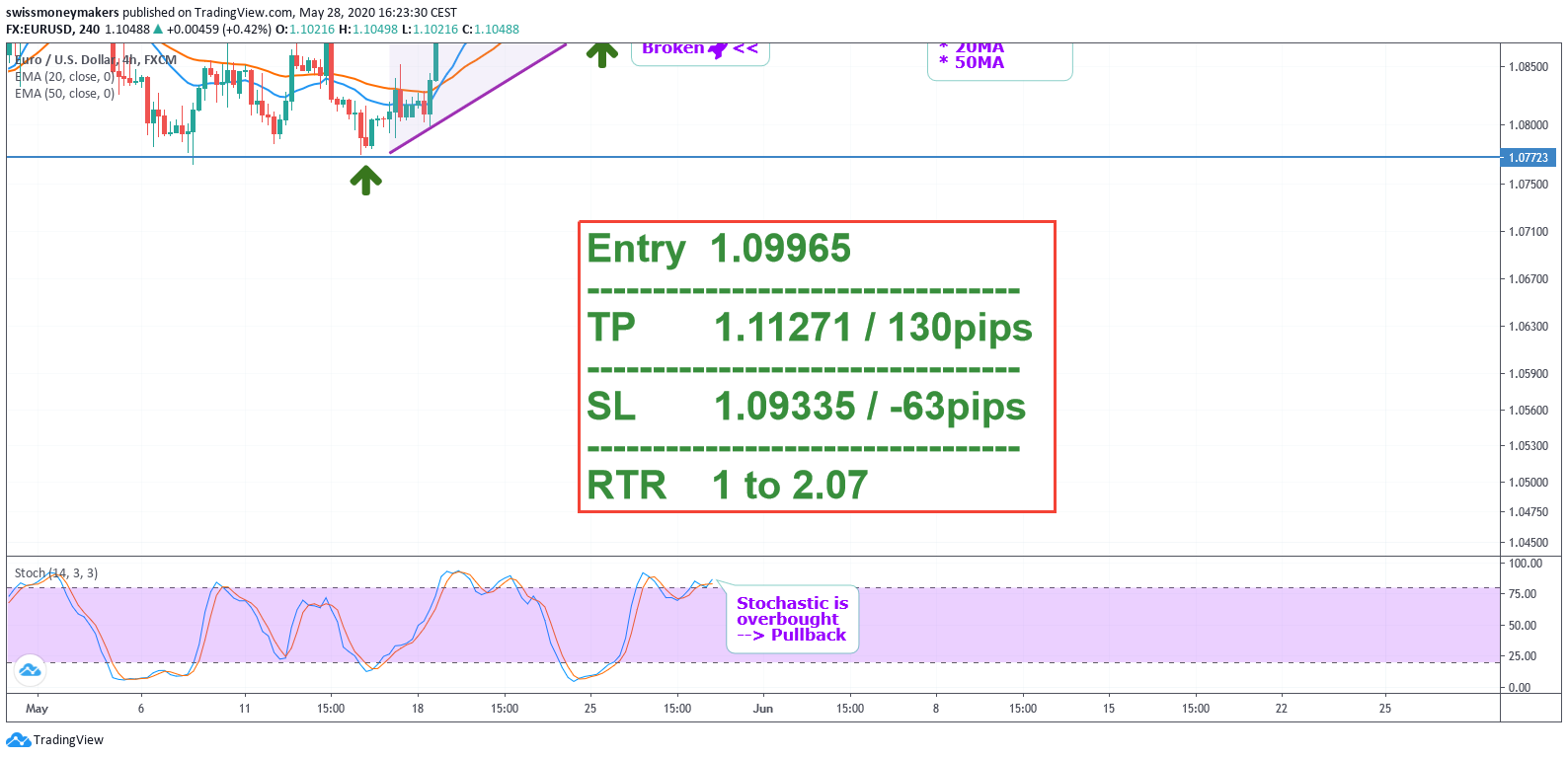
Task: Click the 50.00 stochastic scale label
Action: point(1523,626)
